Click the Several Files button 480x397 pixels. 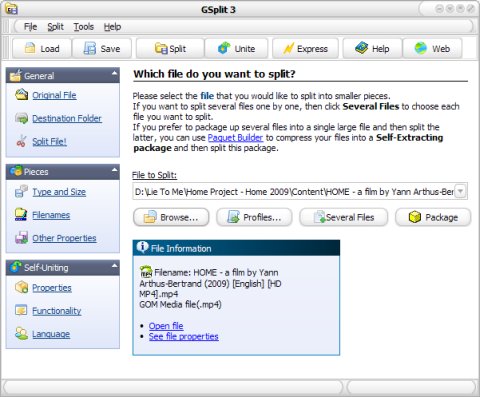(x=344, y=217)
